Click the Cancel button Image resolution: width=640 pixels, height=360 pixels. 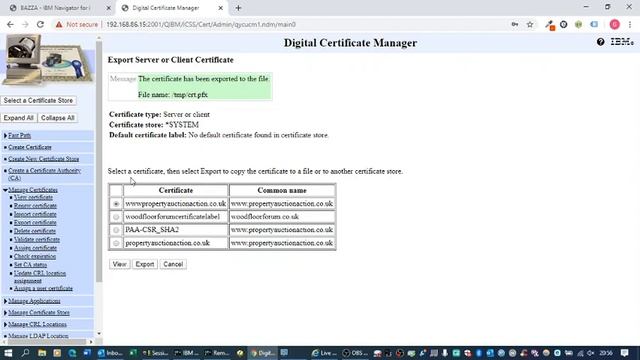(173, 264)
